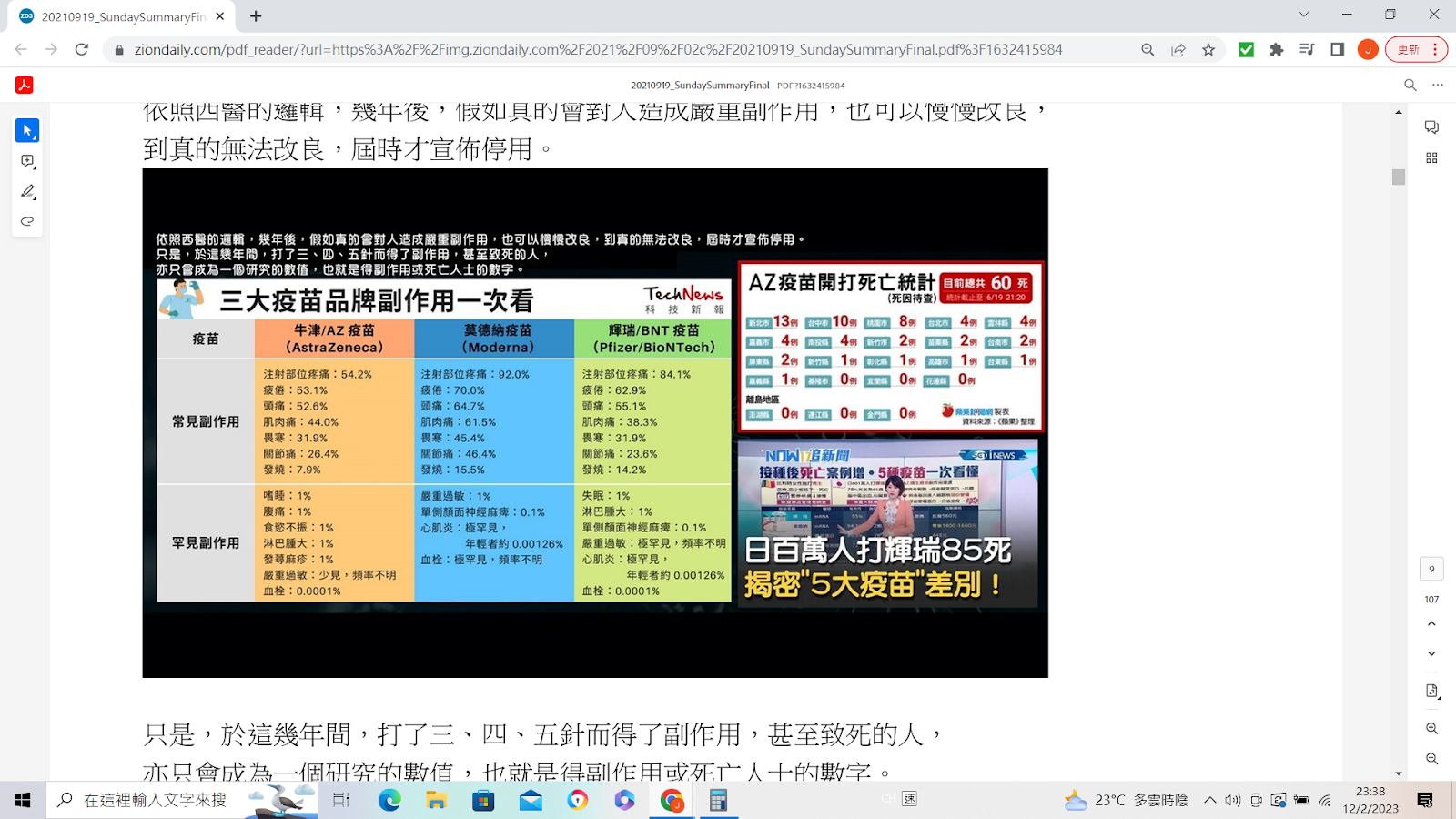Go forward in browser history

tap(51, 50)
